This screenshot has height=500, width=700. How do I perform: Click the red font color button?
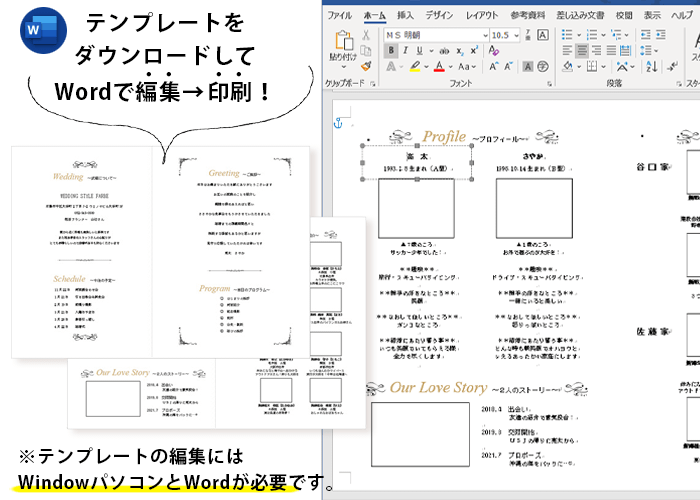438,67
